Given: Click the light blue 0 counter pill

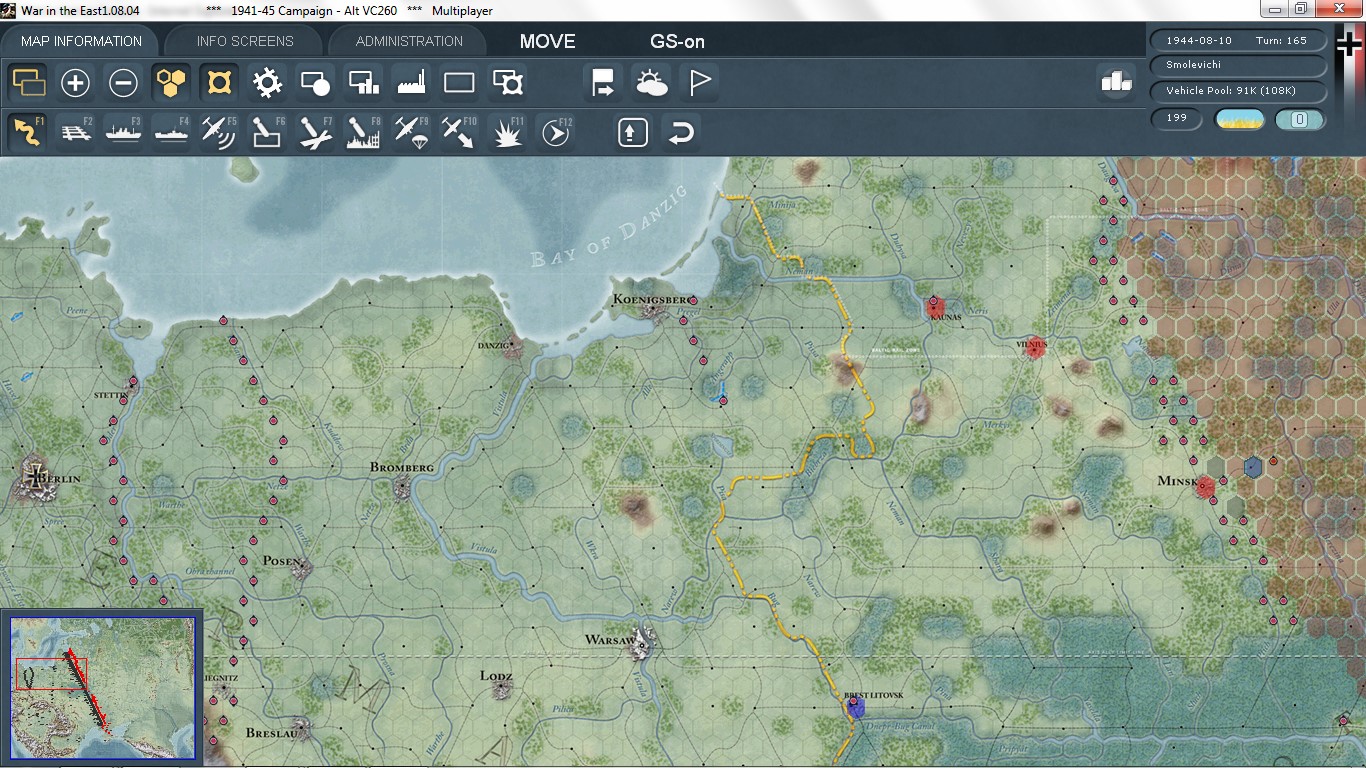Looking at the screenshot, I should [1300, 119].
